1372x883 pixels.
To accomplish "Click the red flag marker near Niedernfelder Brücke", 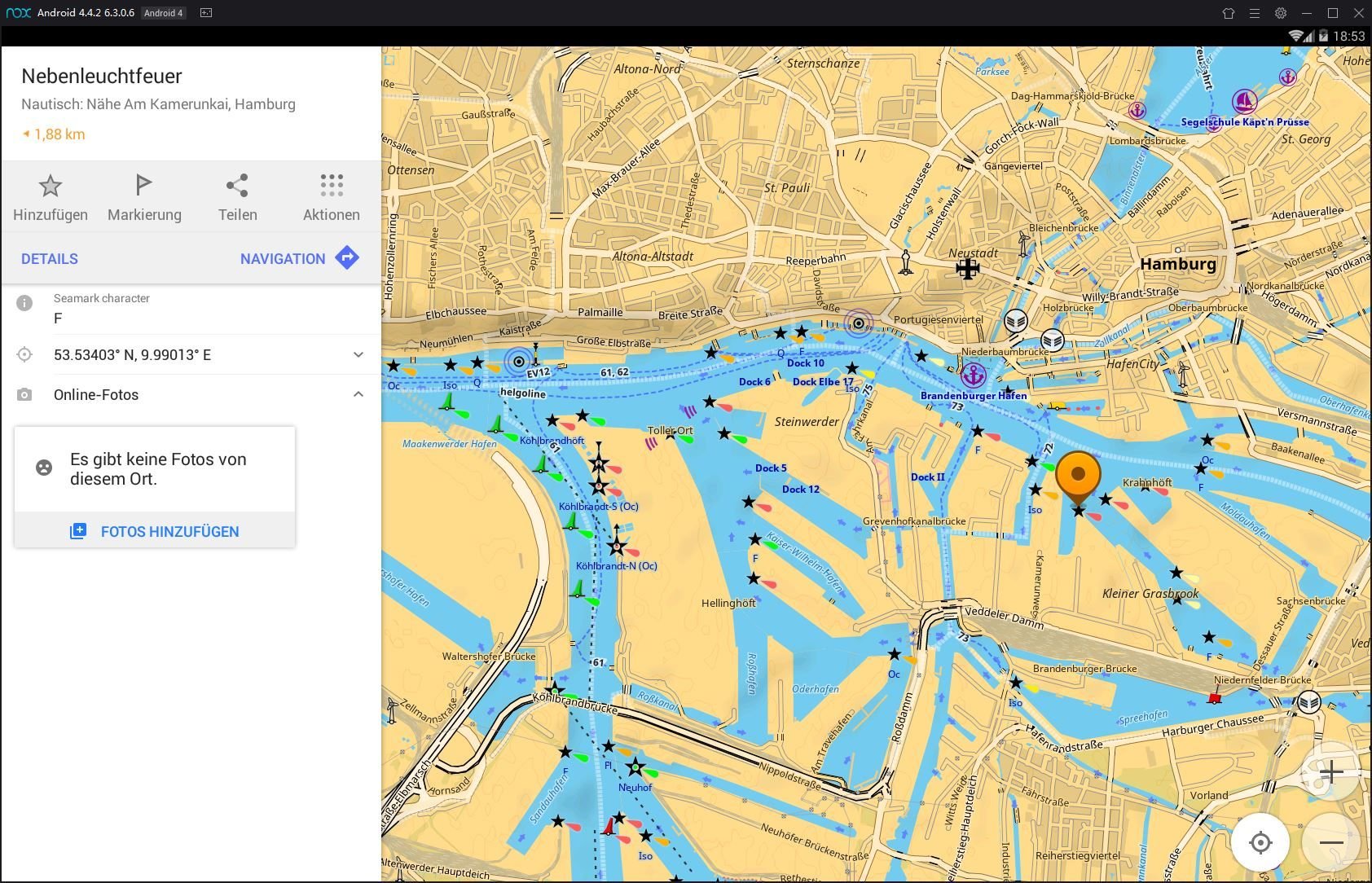I will pyautogui.click(x=1215, y=696).
